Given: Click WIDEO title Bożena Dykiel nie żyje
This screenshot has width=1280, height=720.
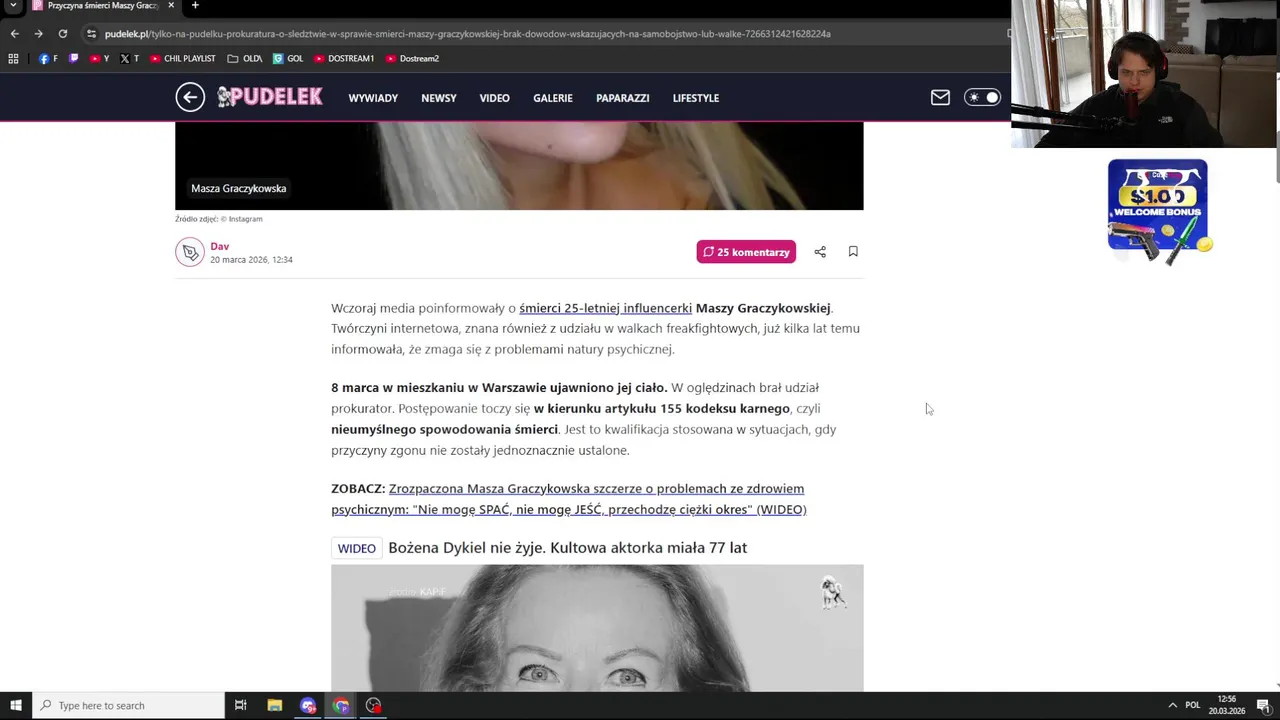Looking at the screenshot, I should tap(567, 548).
